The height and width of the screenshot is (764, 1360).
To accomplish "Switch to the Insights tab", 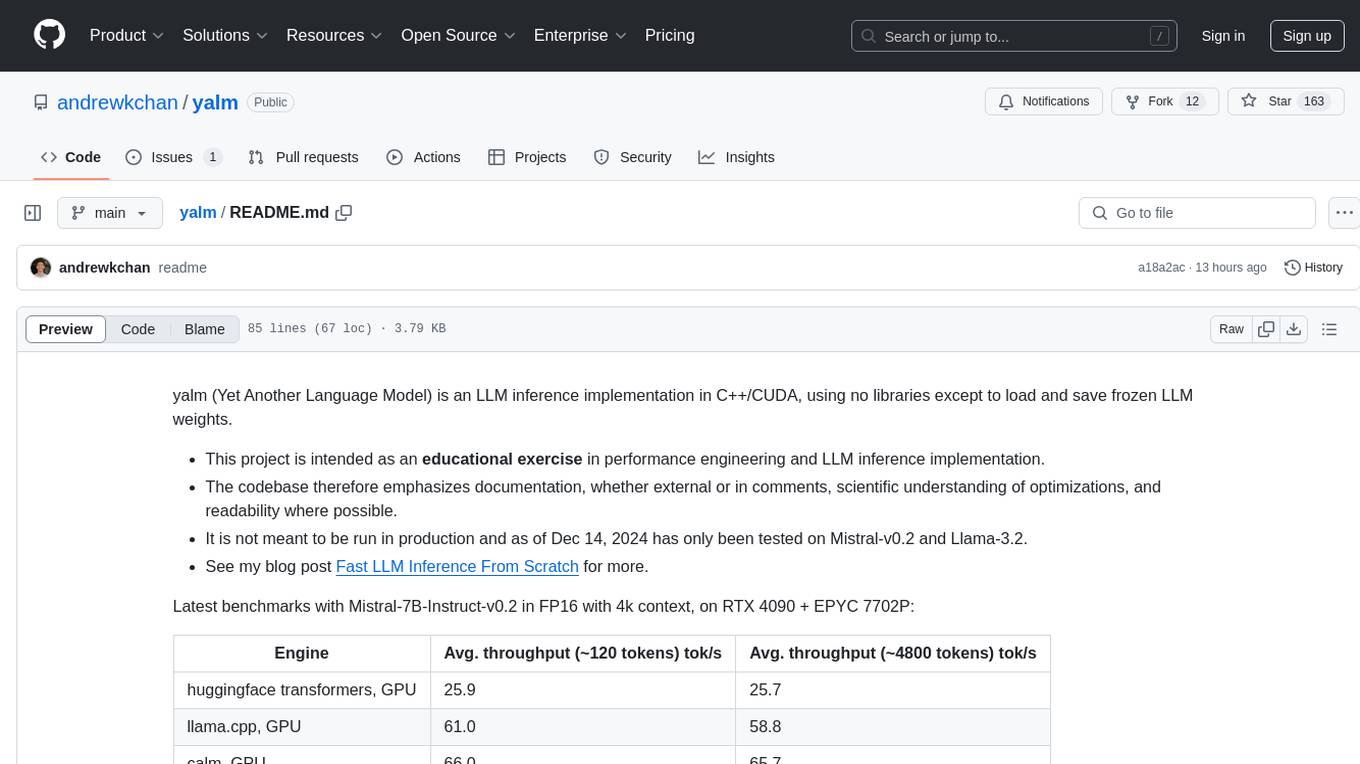I will click(736, 157).
